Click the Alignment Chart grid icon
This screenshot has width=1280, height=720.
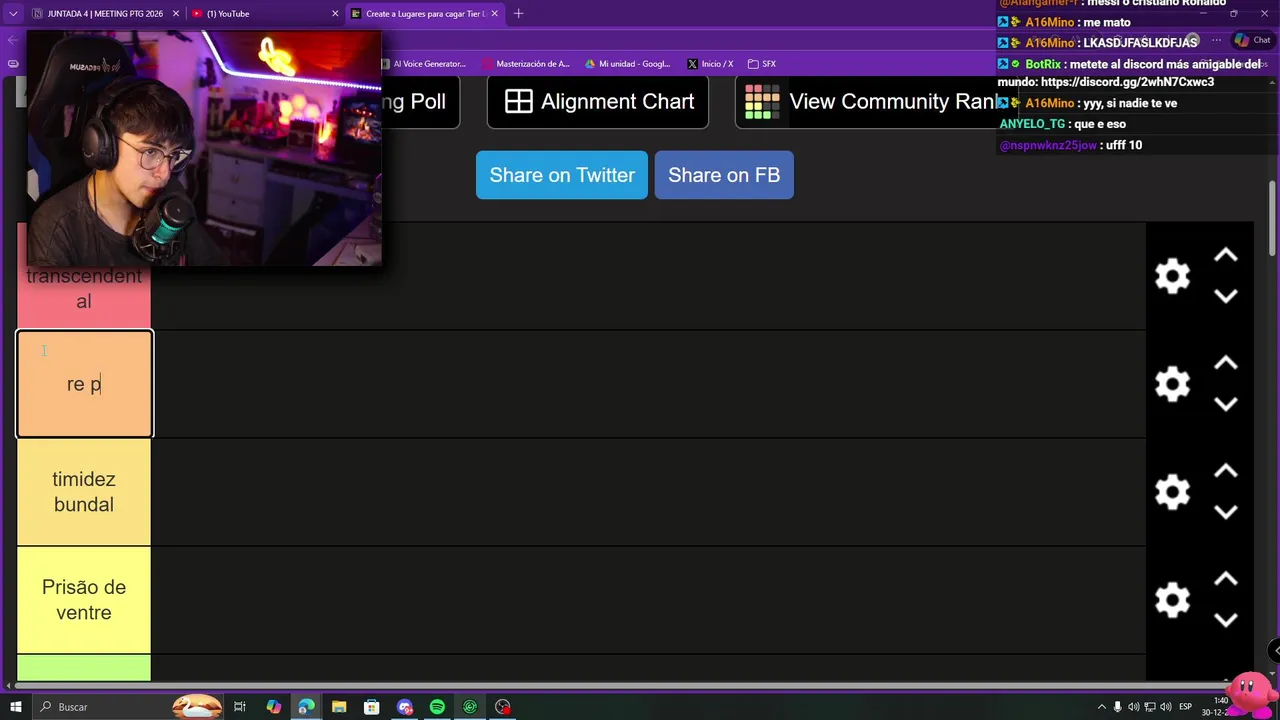518,101
